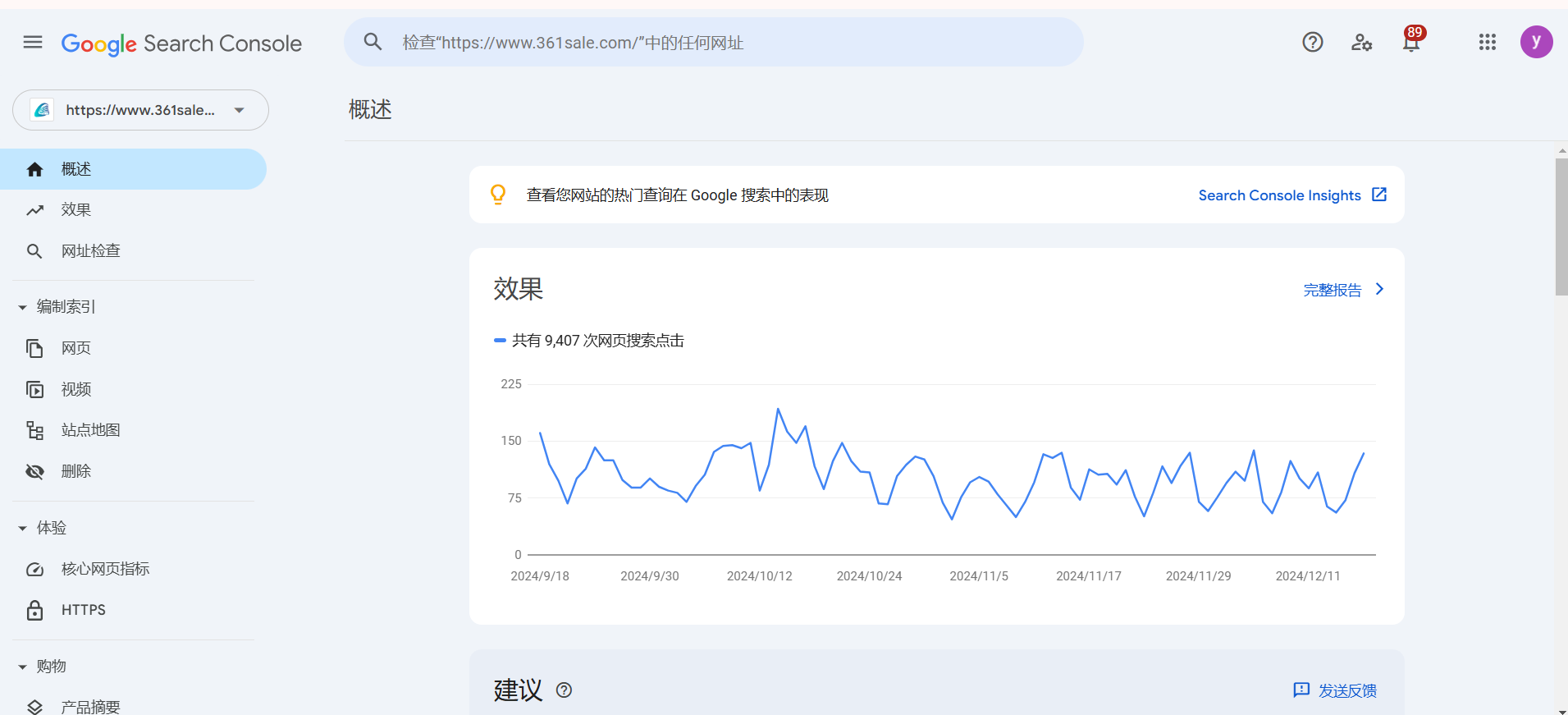Click the URL inspection search field
1568x715 pixels.
714,42
